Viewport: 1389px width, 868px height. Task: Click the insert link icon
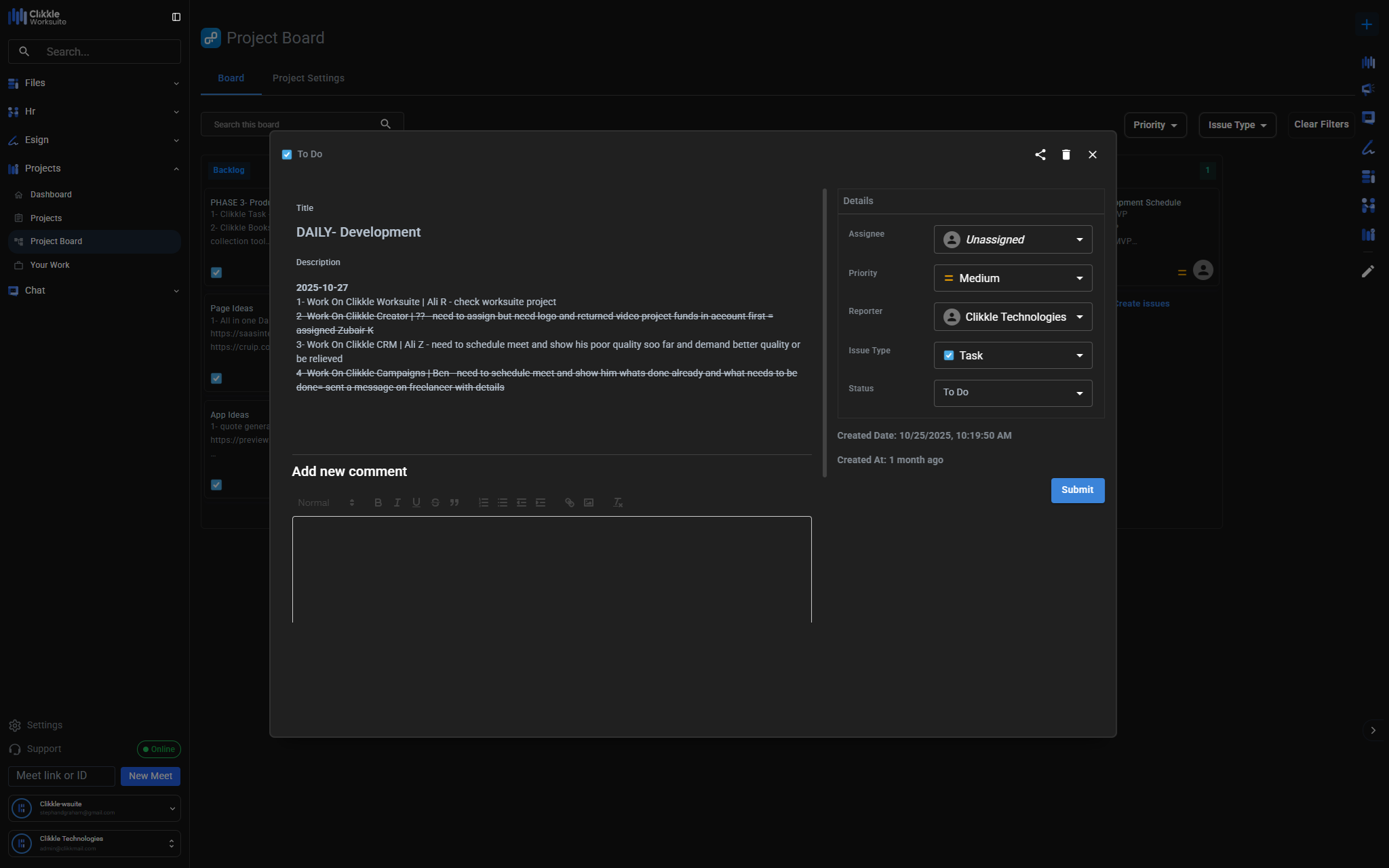(x=570, y=502)
